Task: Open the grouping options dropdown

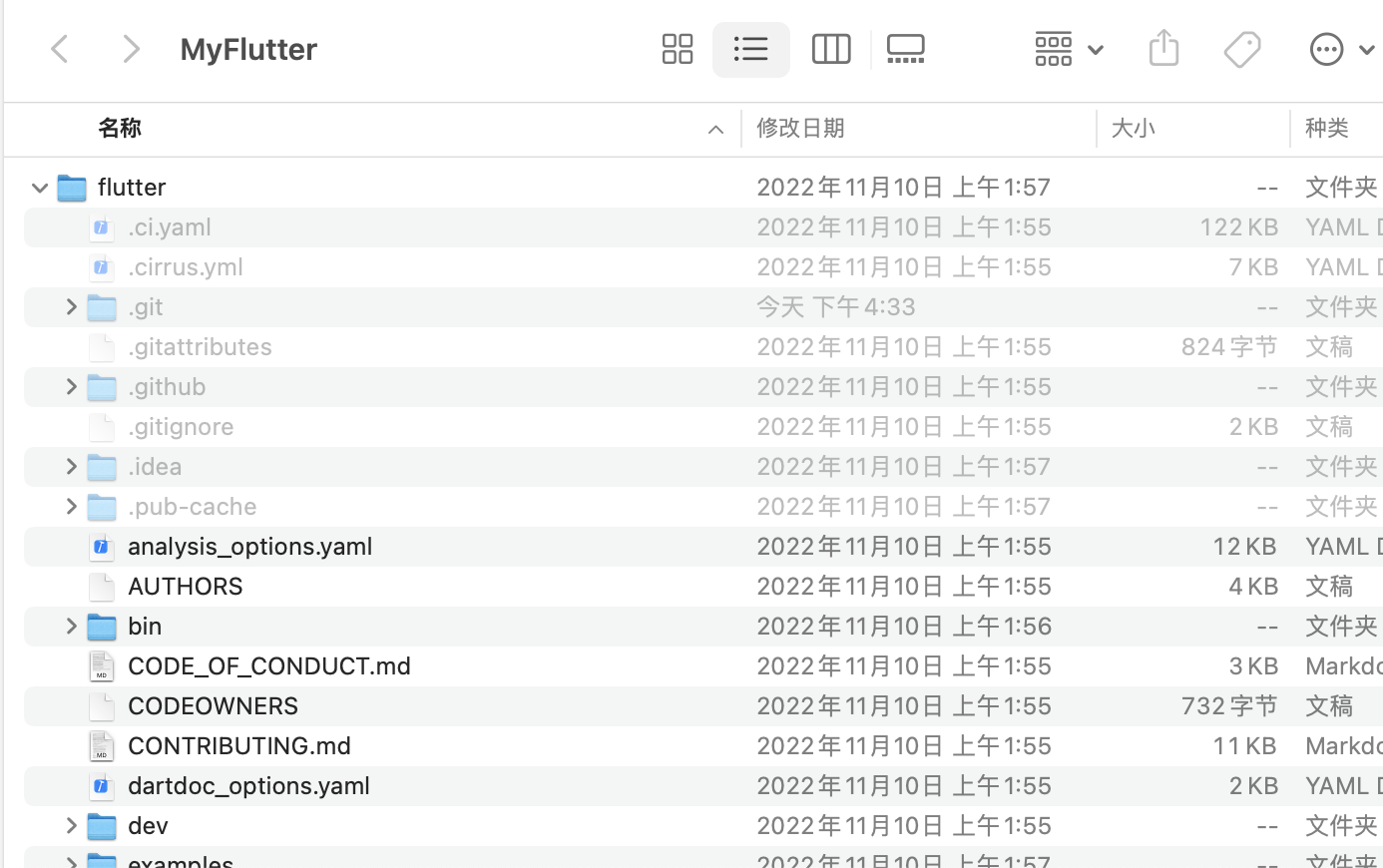Action: coord(1067,49)
